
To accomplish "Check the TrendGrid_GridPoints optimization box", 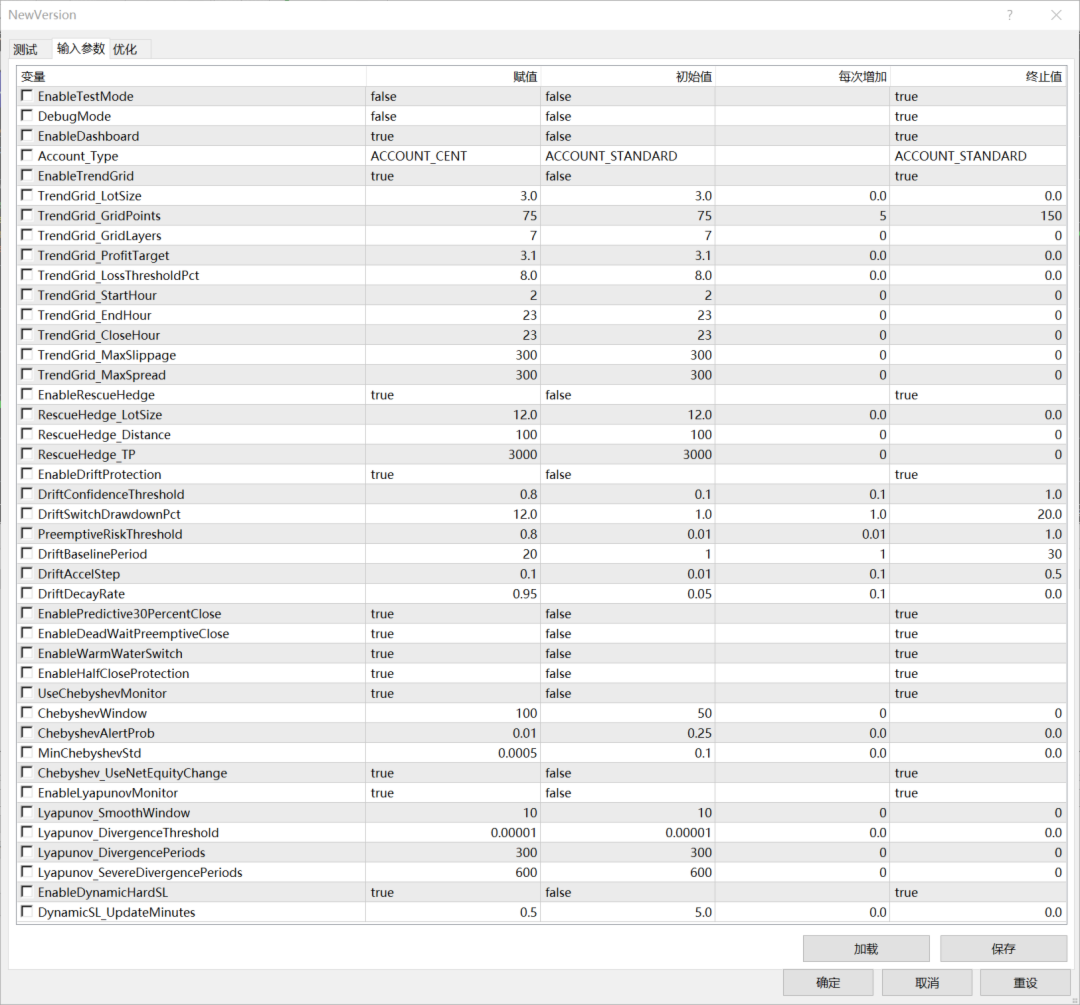I will 27,215.
